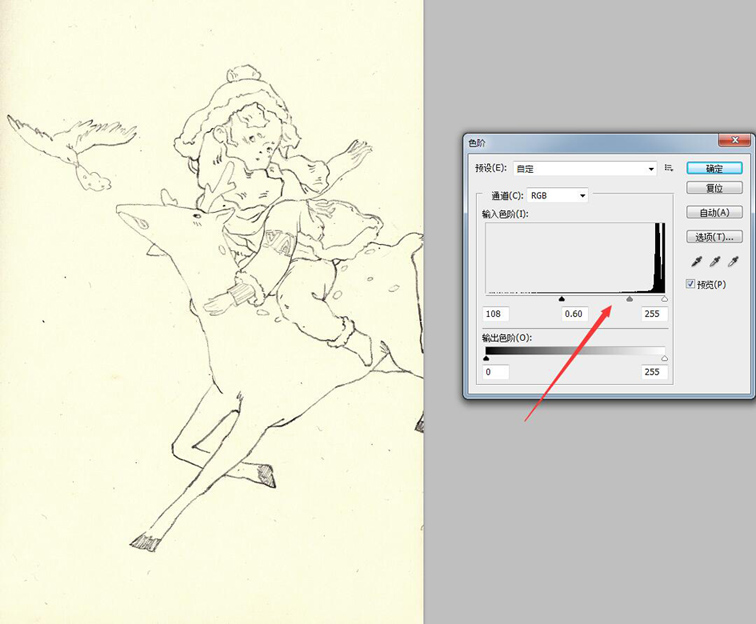Click the histogram display area
The image size is (756, 624).
(x=575, y=258)
